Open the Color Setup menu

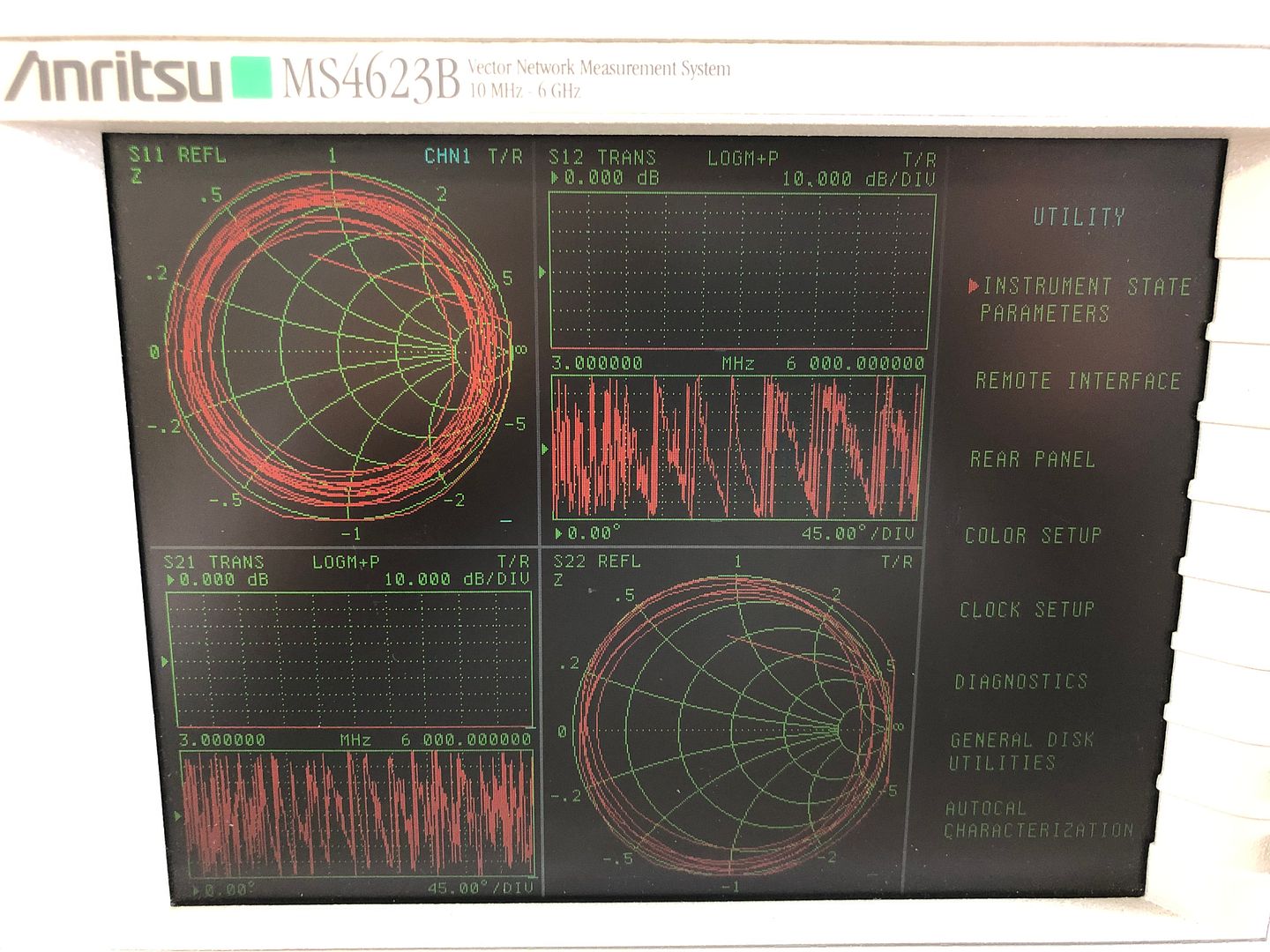(x=1033, y=535)
